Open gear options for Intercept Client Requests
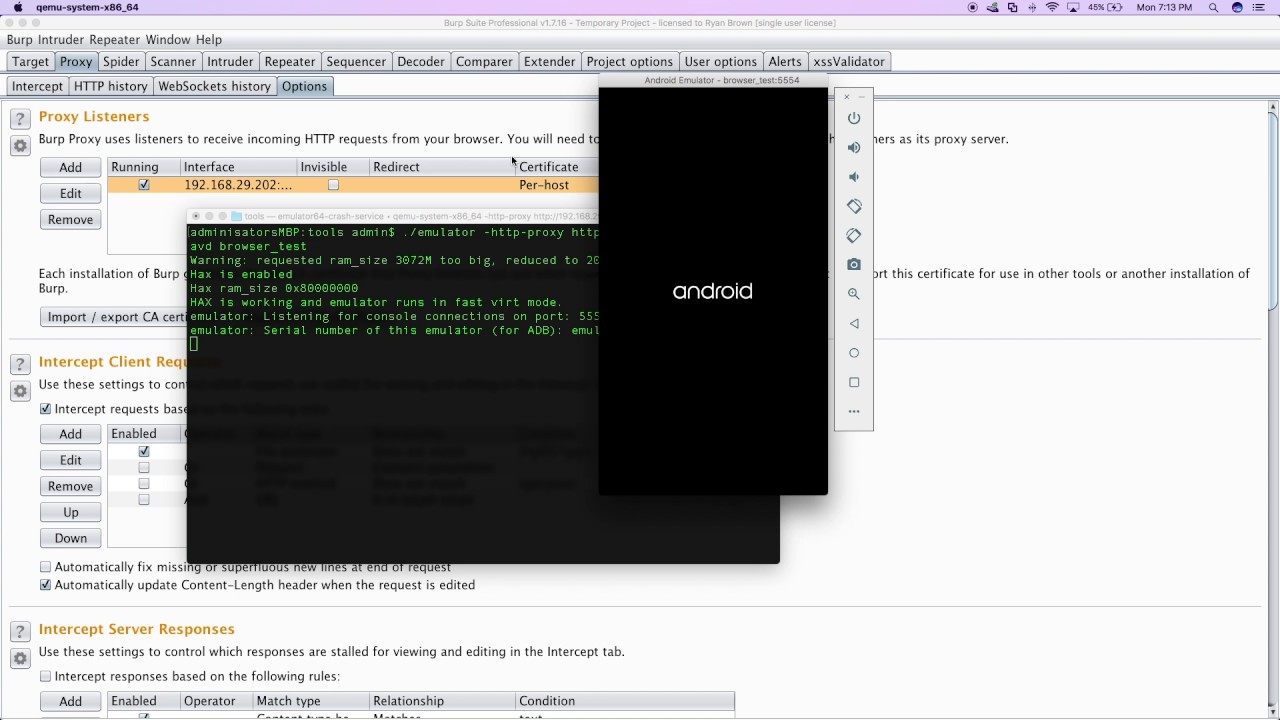The image size is (1280, 720). 20,391
